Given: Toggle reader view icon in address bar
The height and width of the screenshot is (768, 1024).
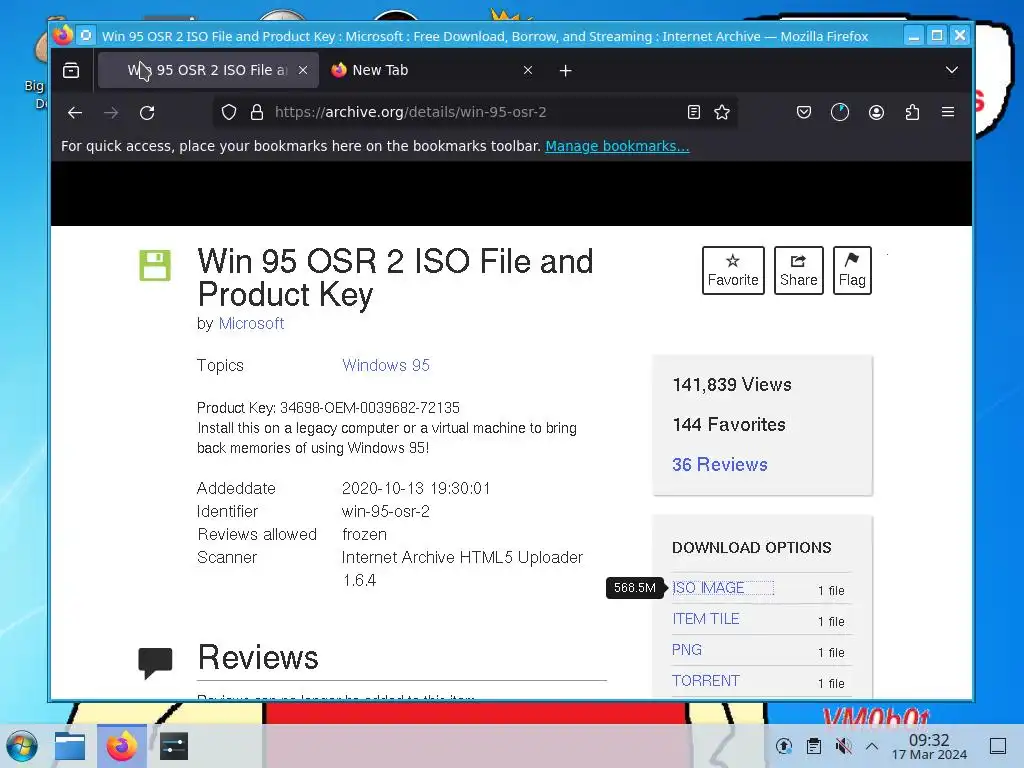Looking at the screenshot, I should (x=694, y=112).
